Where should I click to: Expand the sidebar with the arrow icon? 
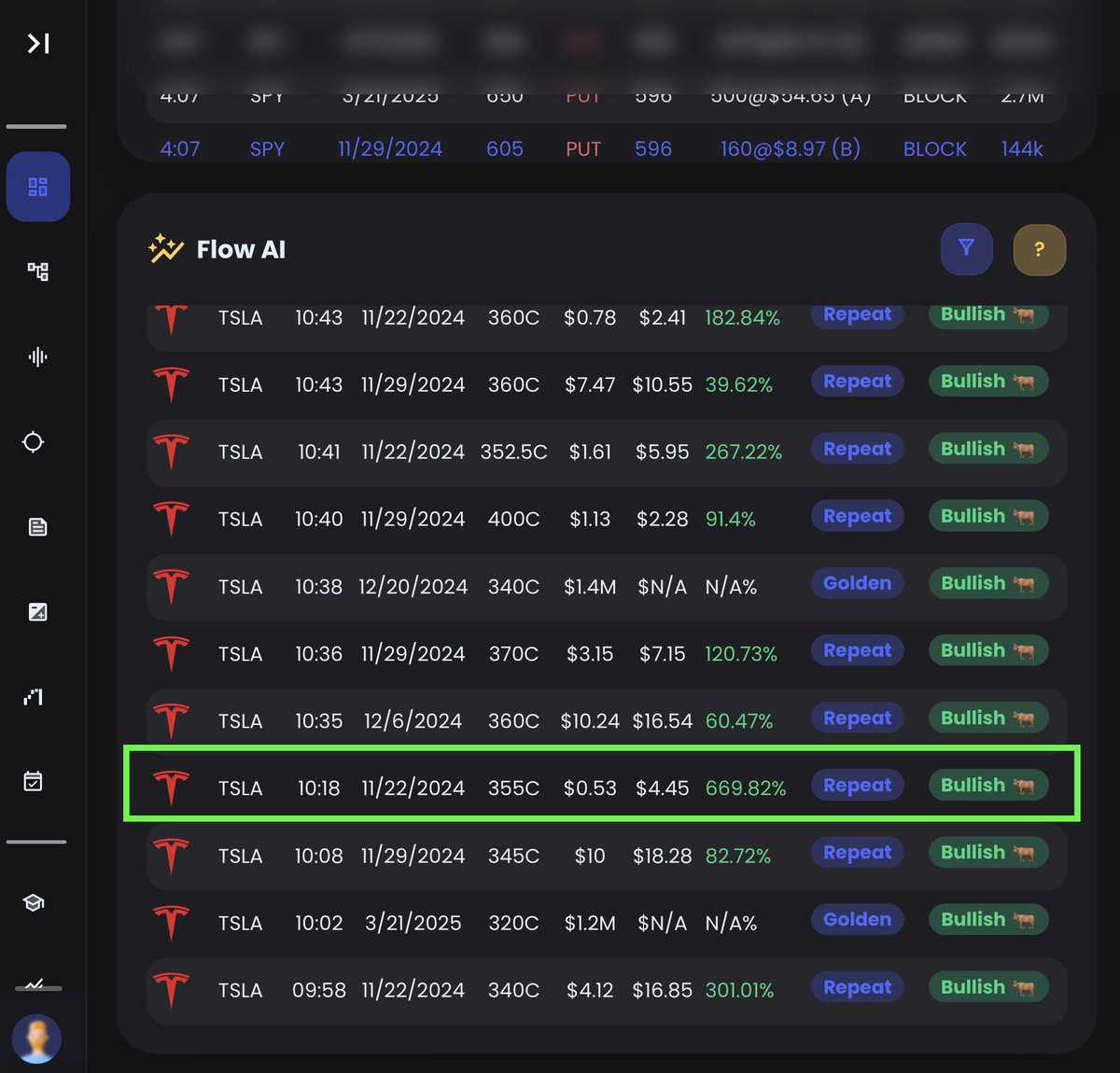click(x=38, y=43)
